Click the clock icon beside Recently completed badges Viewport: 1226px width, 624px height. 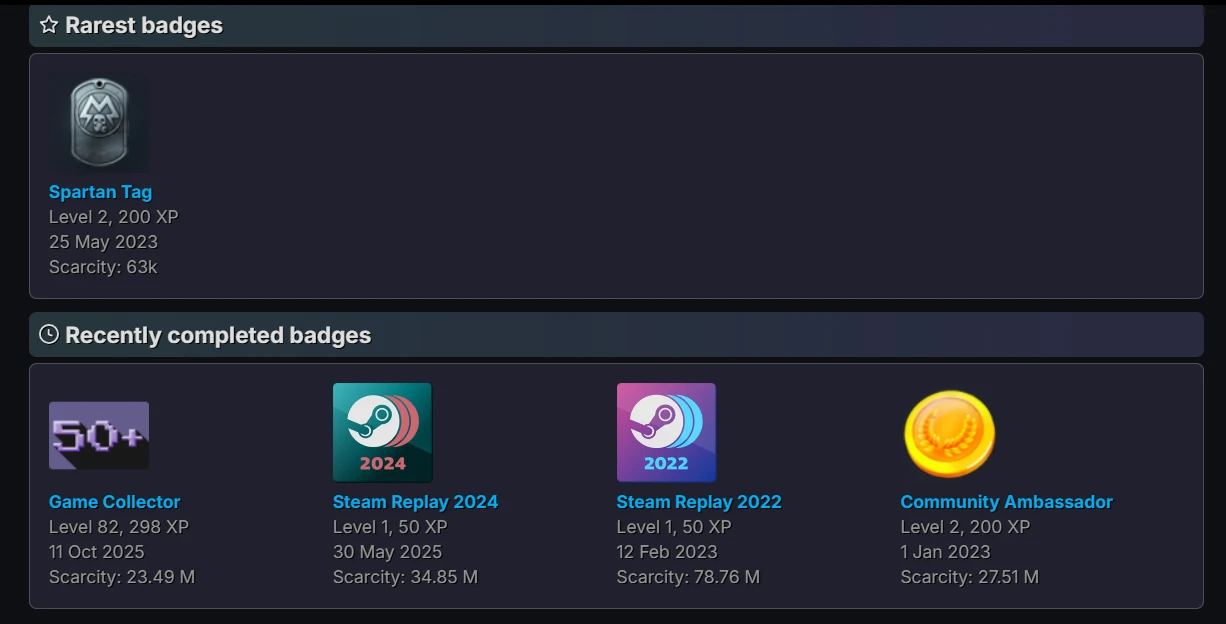click(49, 335)
